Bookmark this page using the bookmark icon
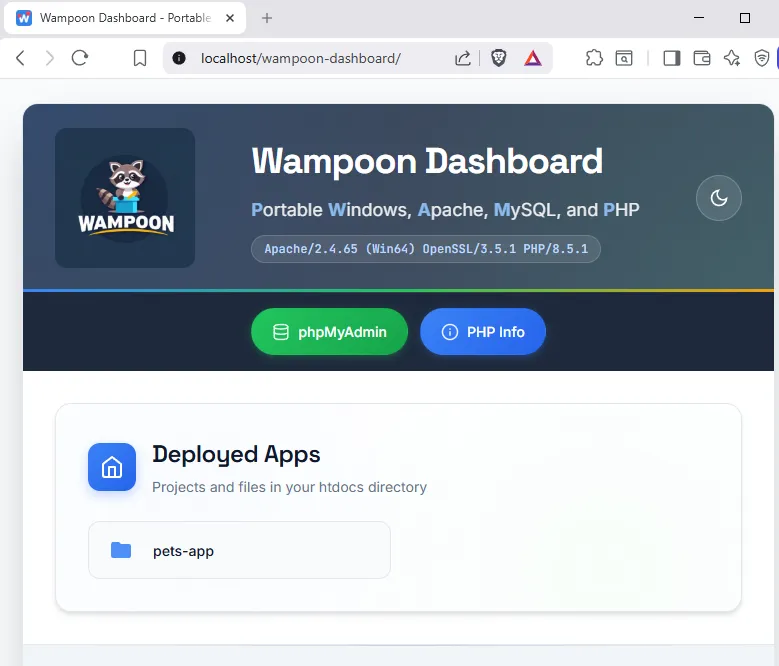779x666 pixels. coord(140,58)
